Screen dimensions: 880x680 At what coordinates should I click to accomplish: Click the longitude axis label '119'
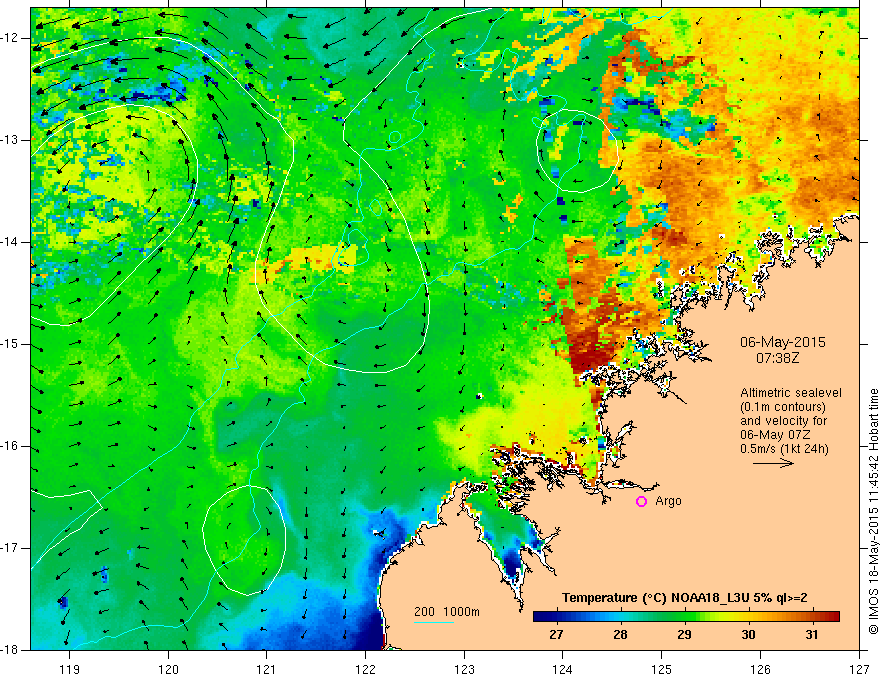pyautogui.click(x=70, y=669)
